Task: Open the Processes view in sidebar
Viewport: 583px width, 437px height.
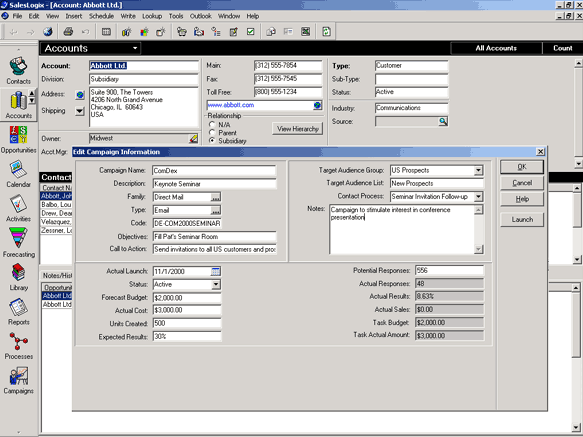Action: pos(18,346)
